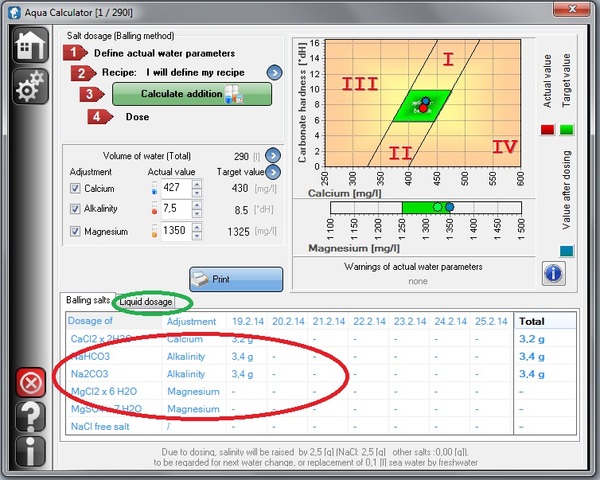
Task: Expand recipe selection arrow button
Action: tap(274, 73)
